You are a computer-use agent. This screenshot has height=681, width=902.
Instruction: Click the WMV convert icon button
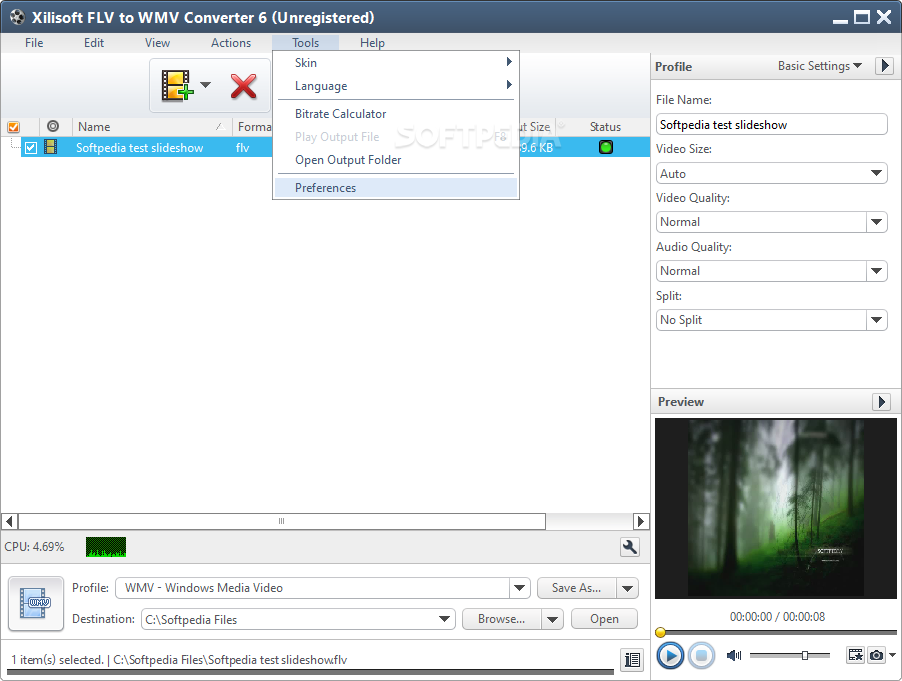tap(36, 603)
